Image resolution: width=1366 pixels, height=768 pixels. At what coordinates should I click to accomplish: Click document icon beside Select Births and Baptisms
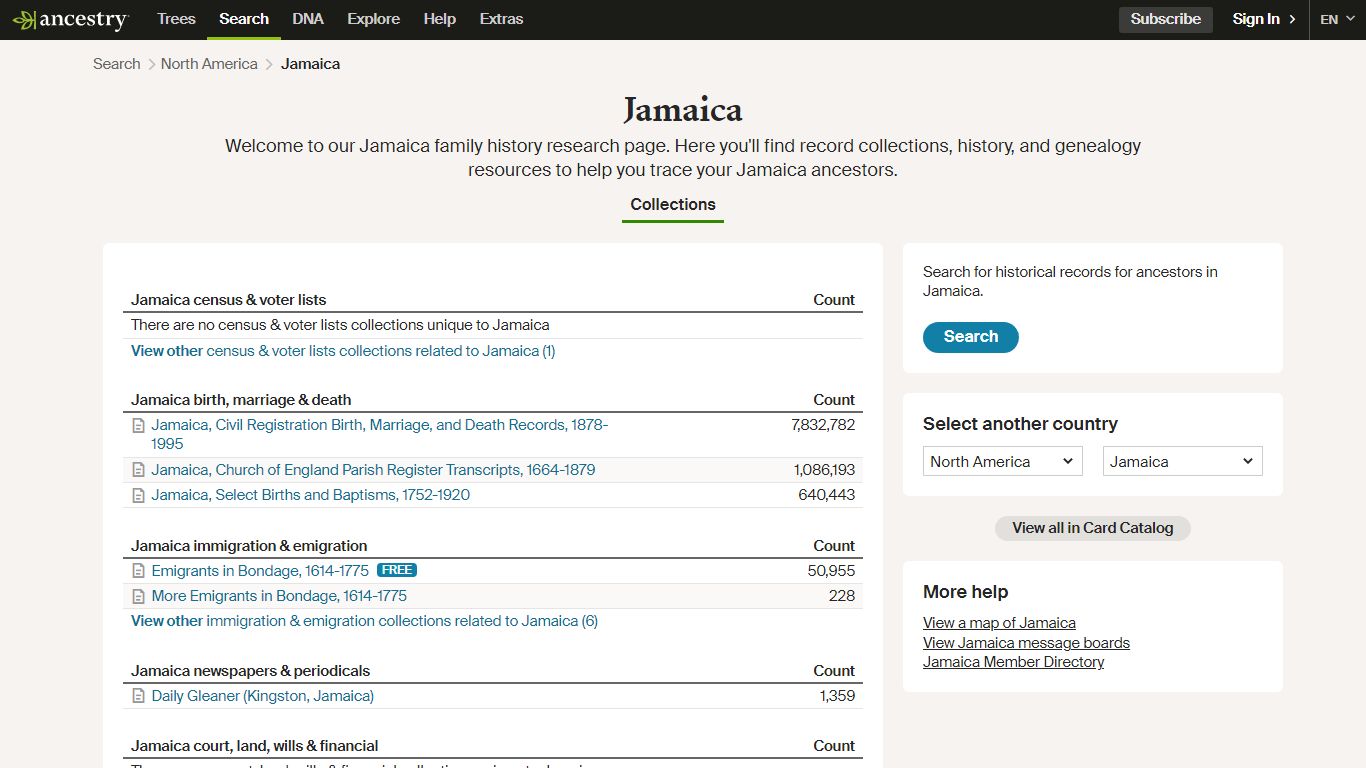pos(139,496)
